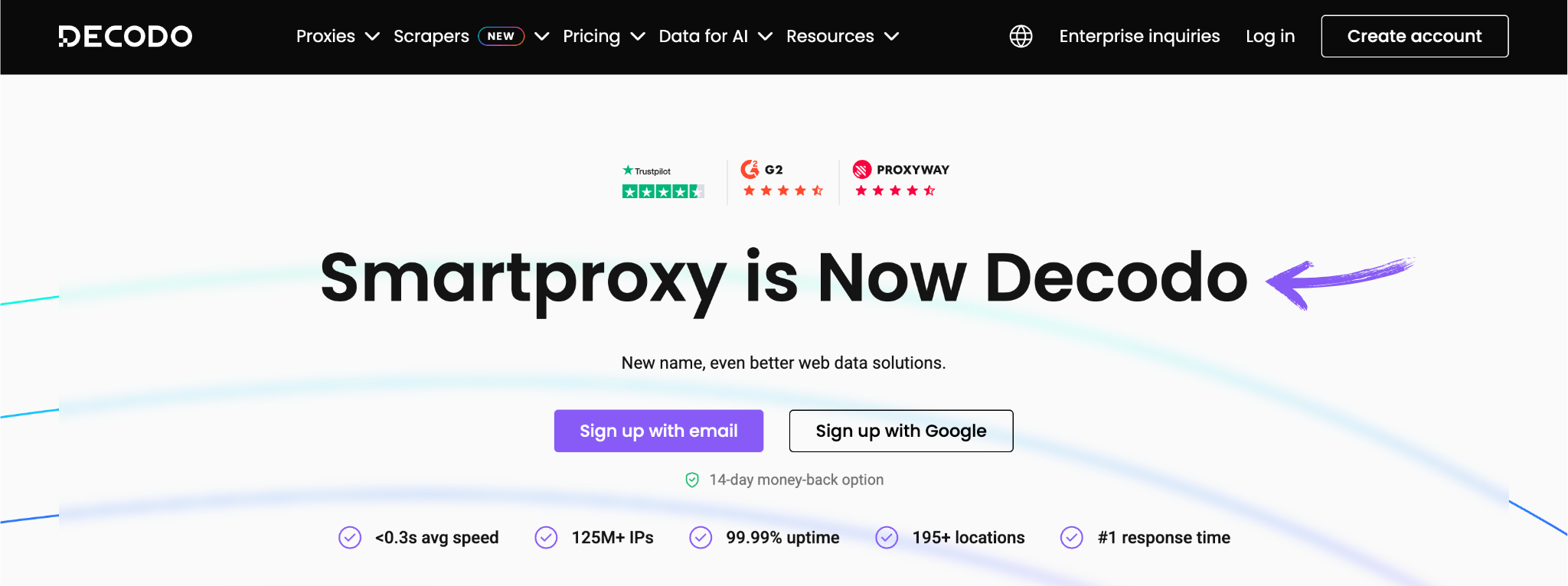
Task: Click the checkmark beside <0.3s avg speed
Action: (350, 538)
